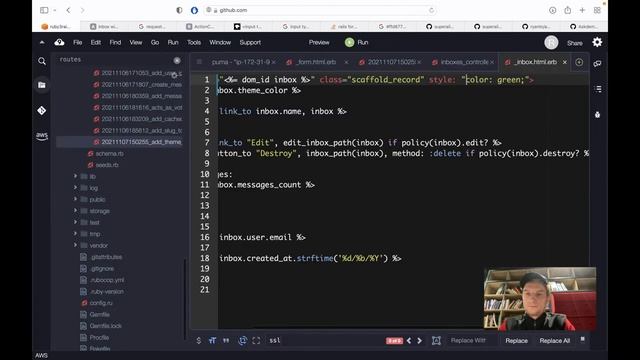This screenshot has height=360, width=640.
Task: Open the Window menu
Action: [x=220, y=42]
